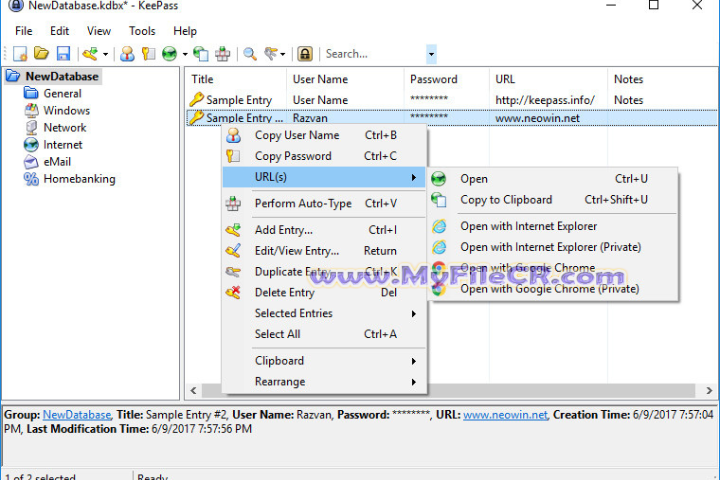This screenshot has height=480, width=720.
Task: Choose Copy to Clipboard in URL submenu
Action: click(553, 200)
